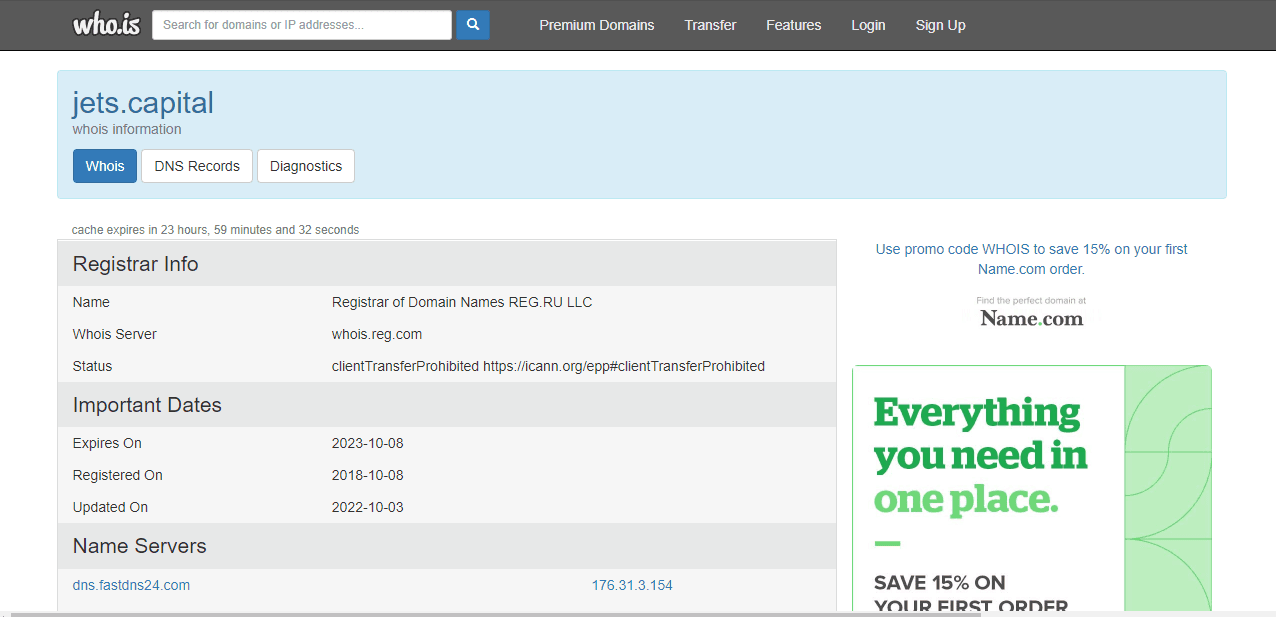Click the who.is logo

pos(106,25)
